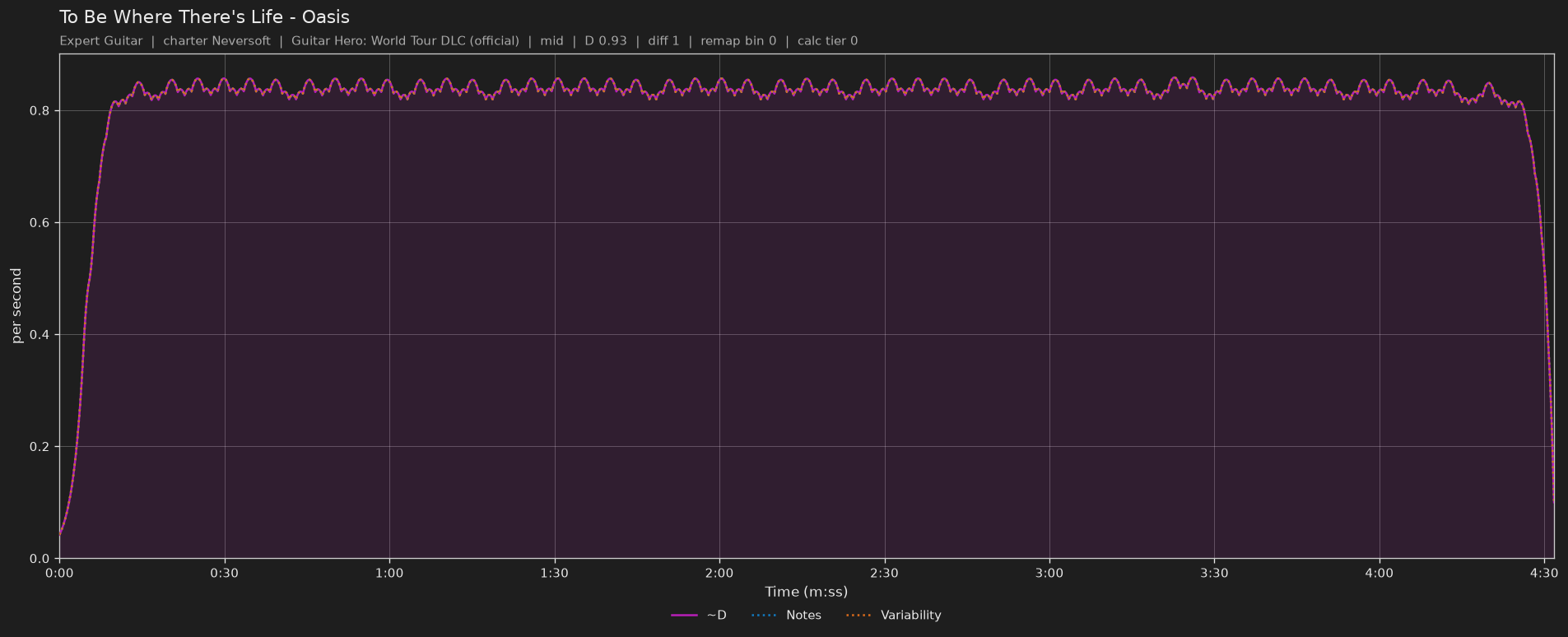Click the 0.2 y-axis tick label
This screenshot has width=1568, height=637.
coord(40,446)
